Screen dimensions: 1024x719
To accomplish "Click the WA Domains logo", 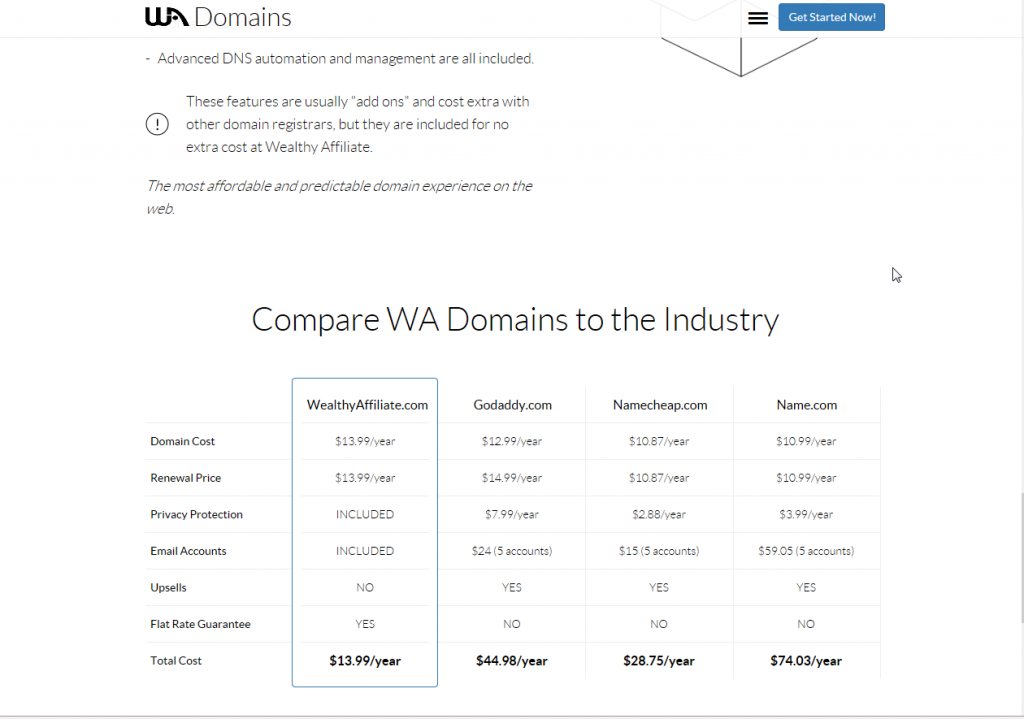I will [218, 18].
